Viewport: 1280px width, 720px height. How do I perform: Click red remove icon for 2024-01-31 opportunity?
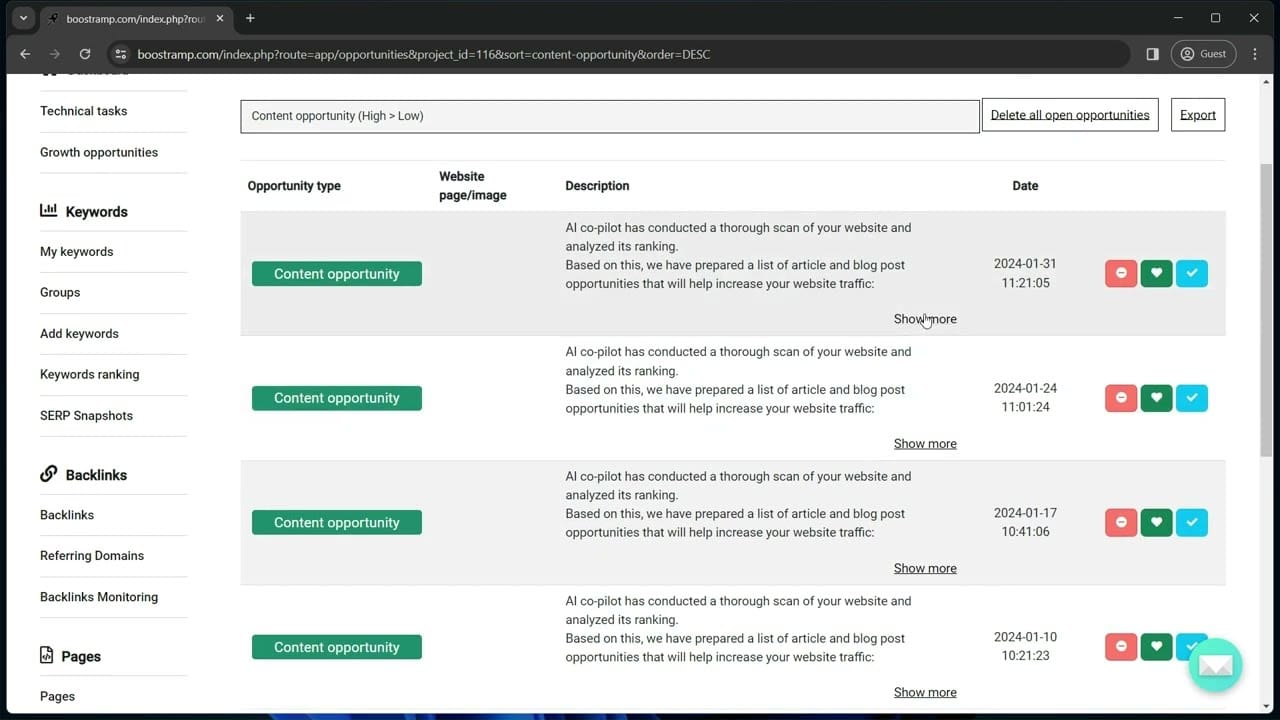(x=1121, y=273)
